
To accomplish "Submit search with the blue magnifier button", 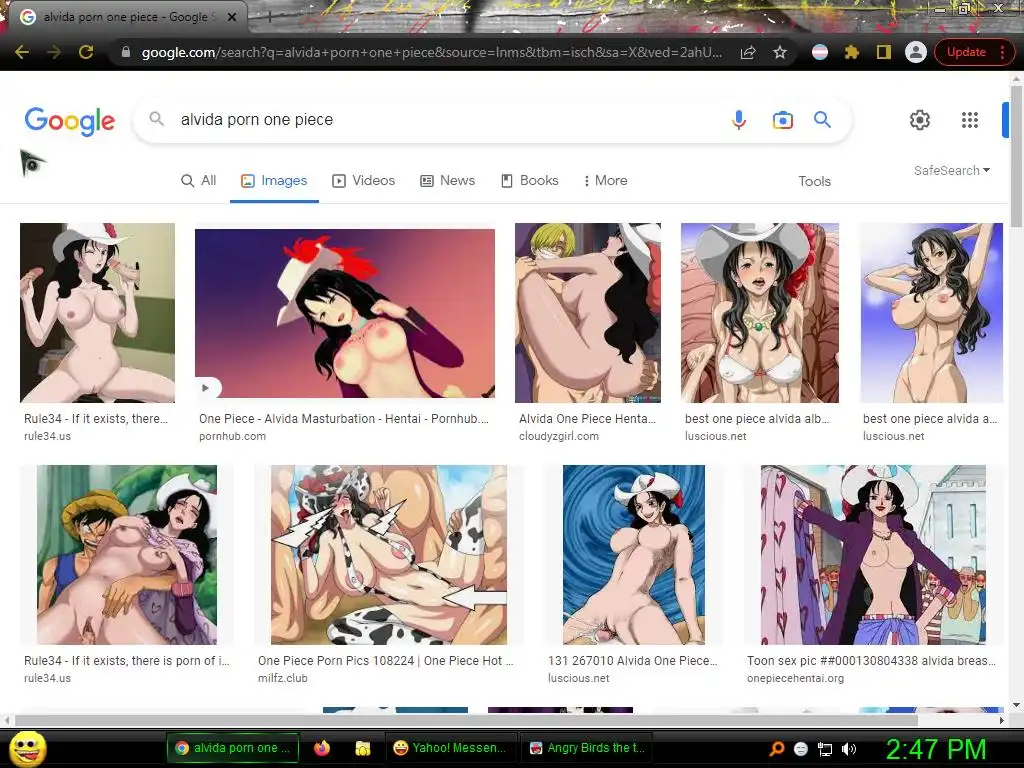I will (822, 120).
